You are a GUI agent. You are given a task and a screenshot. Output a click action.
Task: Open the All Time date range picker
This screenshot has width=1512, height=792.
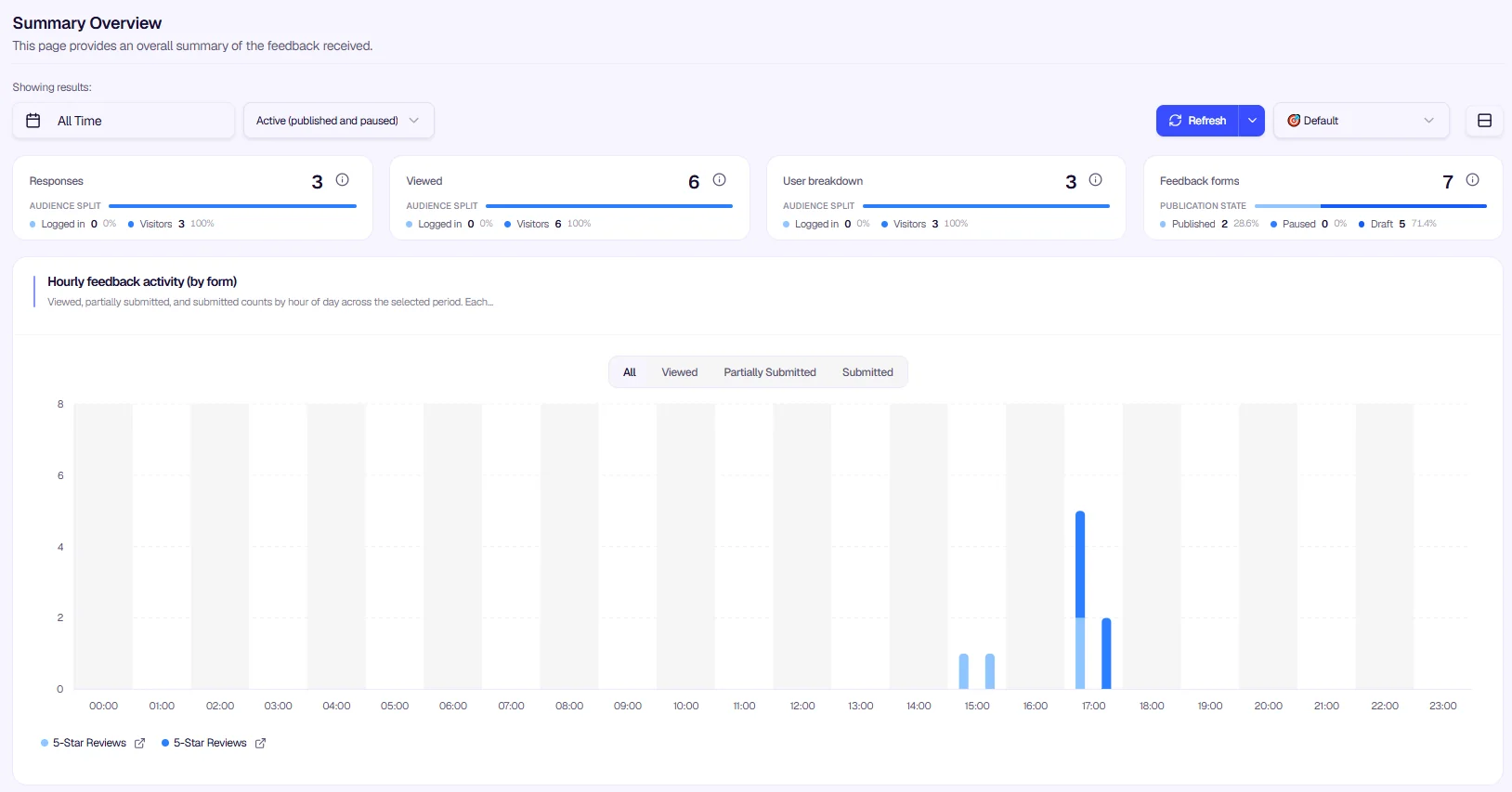[x=124, y=121]
